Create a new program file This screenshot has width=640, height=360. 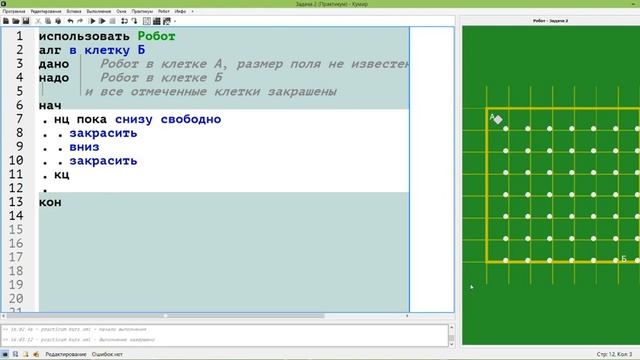point(6,21)
